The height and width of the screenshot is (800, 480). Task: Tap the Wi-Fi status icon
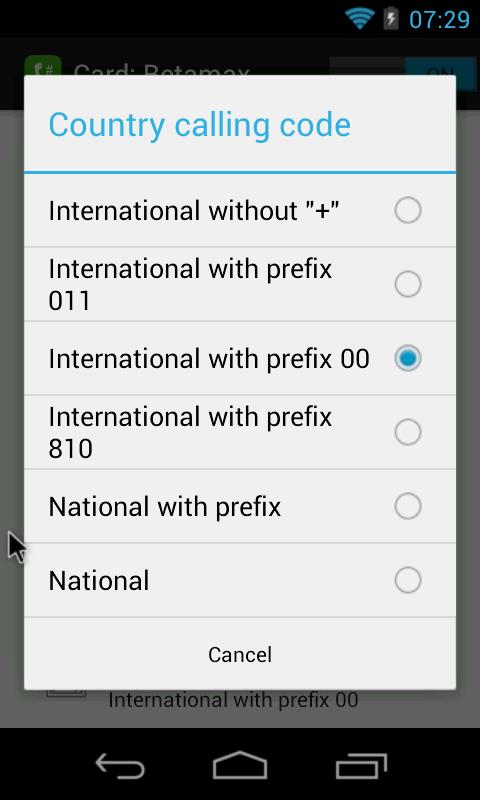(360, 19)
